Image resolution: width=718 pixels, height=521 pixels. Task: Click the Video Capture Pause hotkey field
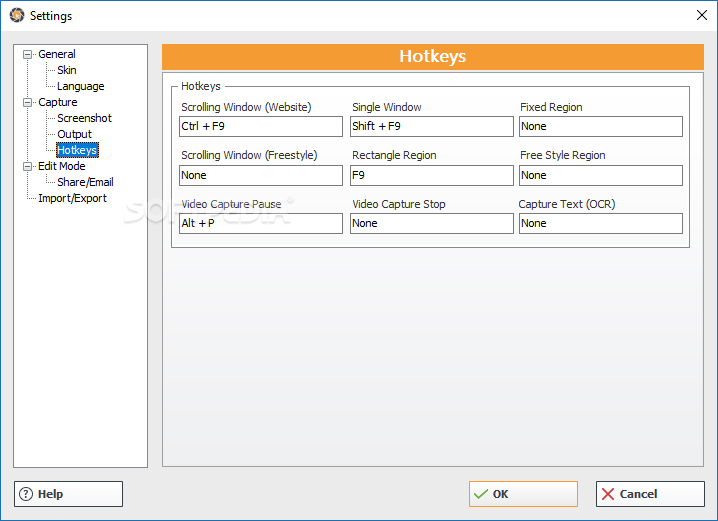261,223
